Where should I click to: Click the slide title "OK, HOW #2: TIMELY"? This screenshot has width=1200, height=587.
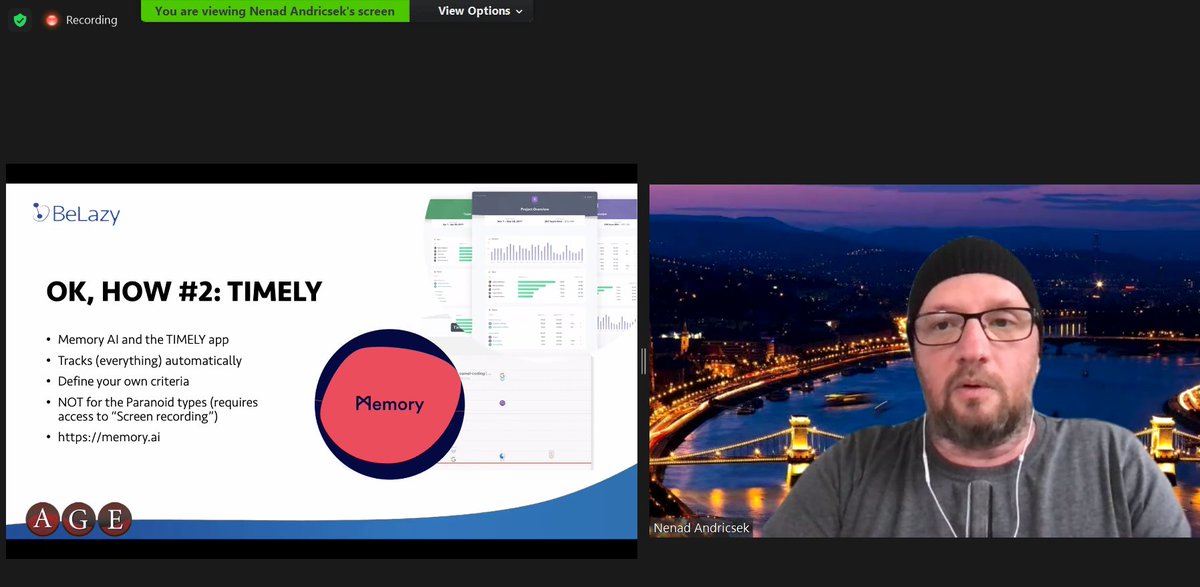point(184,291)
